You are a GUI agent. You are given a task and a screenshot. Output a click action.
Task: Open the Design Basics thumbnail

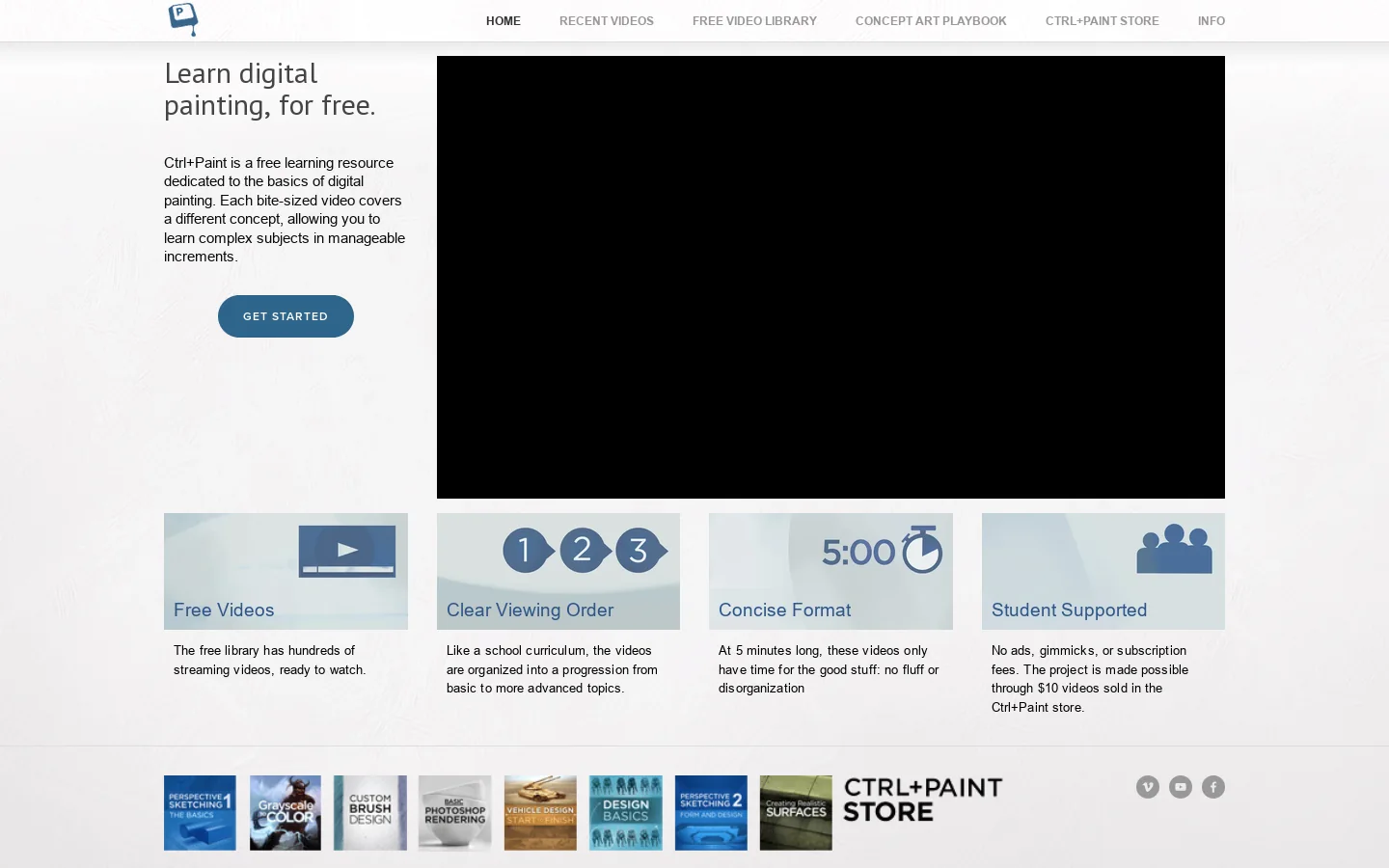(x=626, y=813)
